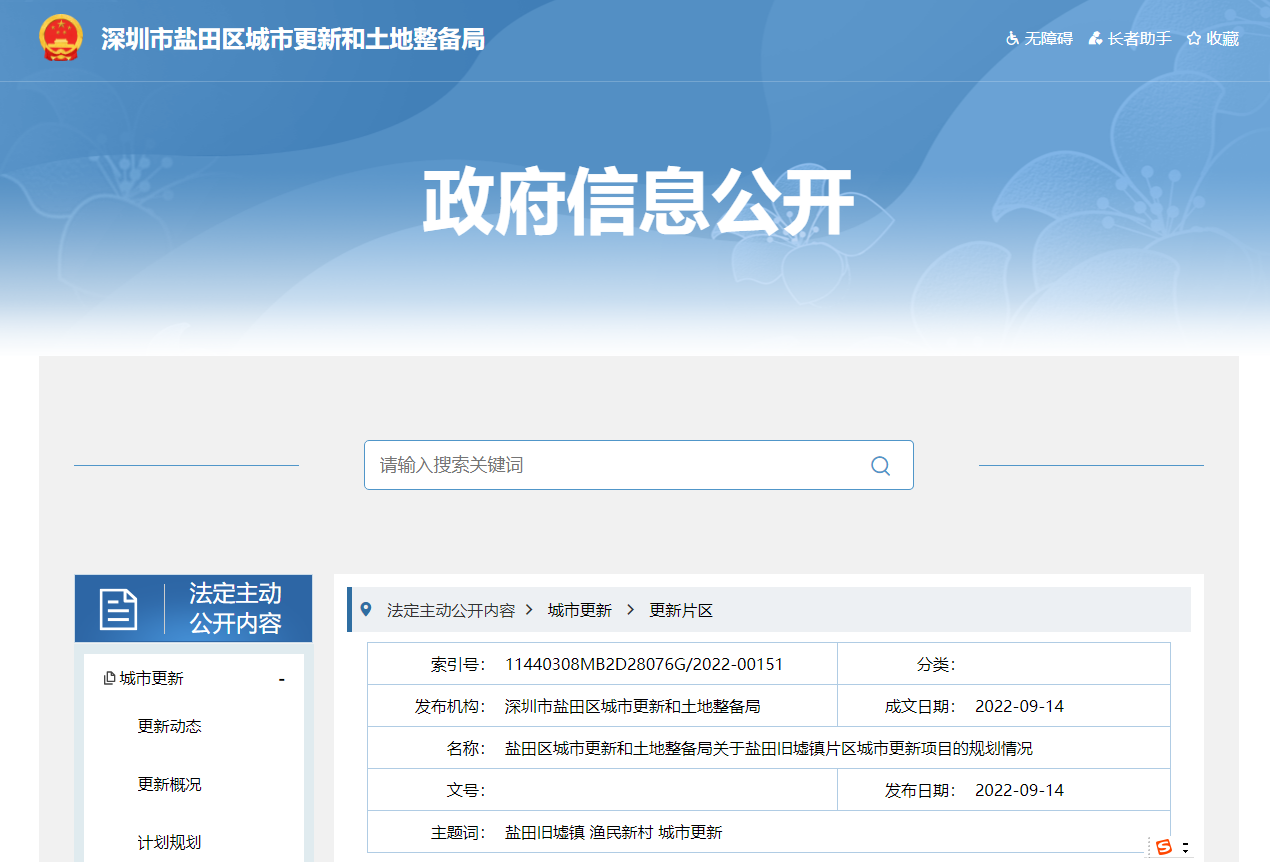
Task: Click the wheelchair accessibility icon
Action: tap(1012, 39)
